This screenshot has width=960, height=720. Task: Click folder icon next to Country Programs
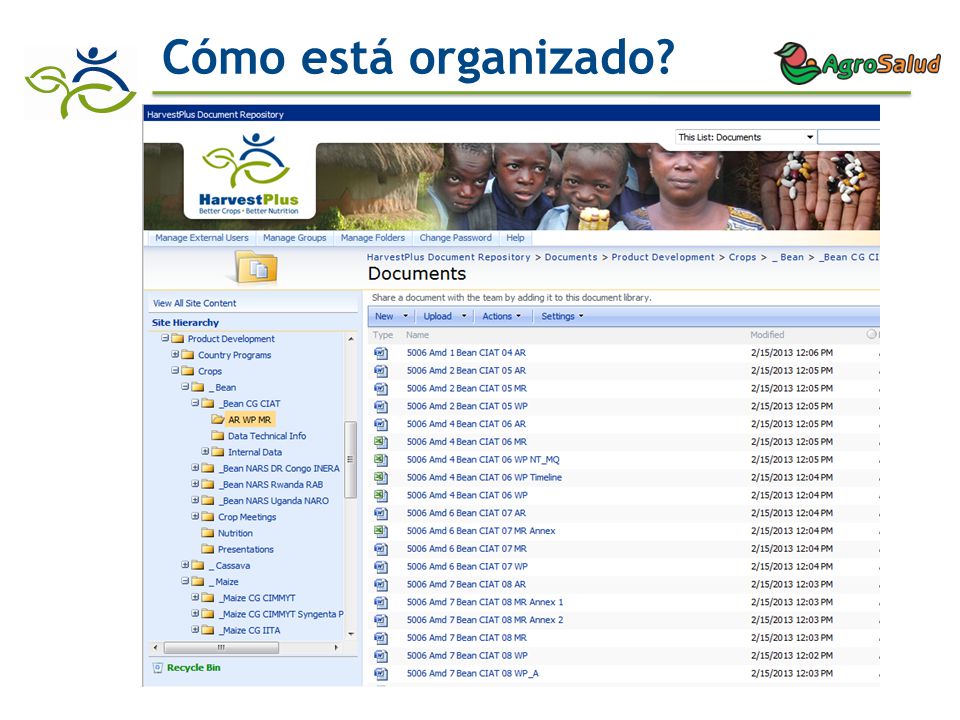coord(188,355)
